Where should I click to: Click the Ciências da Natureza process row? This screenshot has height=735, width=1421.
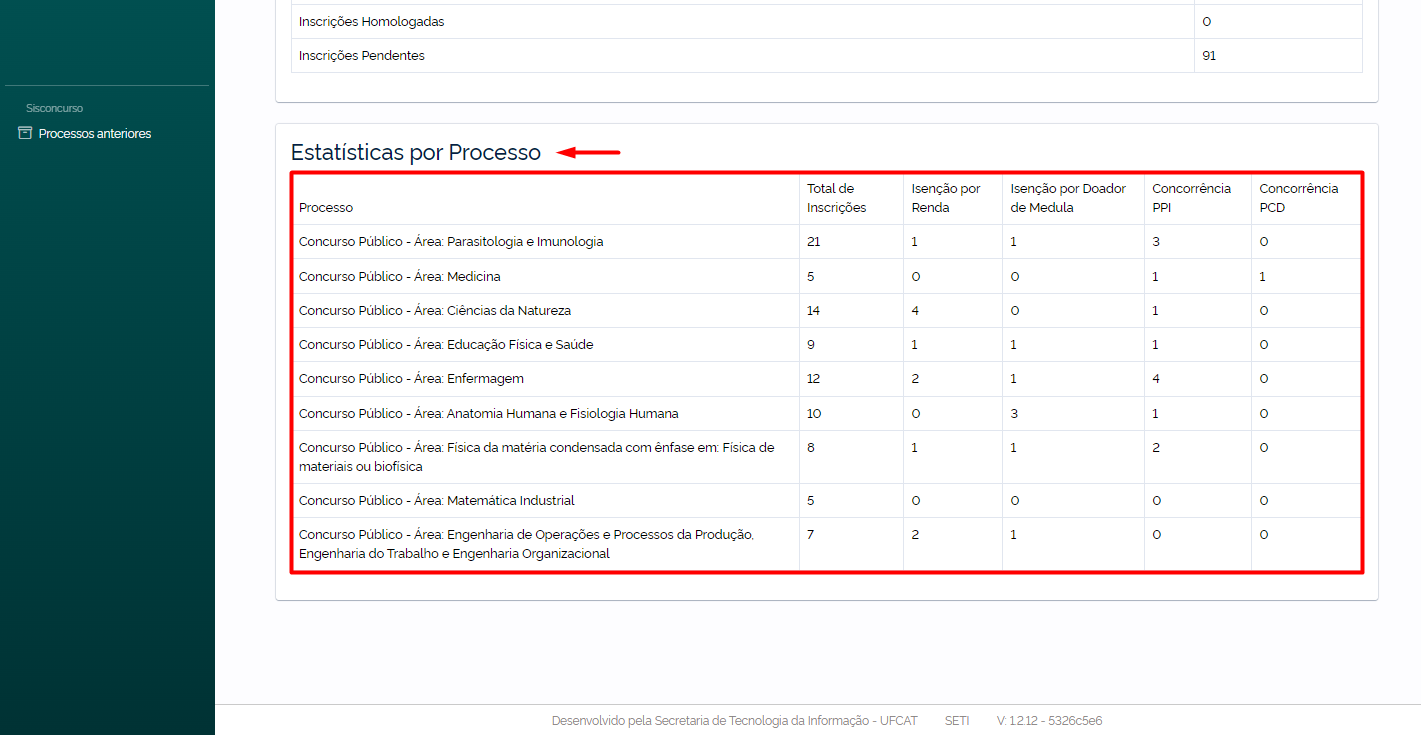[x=826, y=311]
